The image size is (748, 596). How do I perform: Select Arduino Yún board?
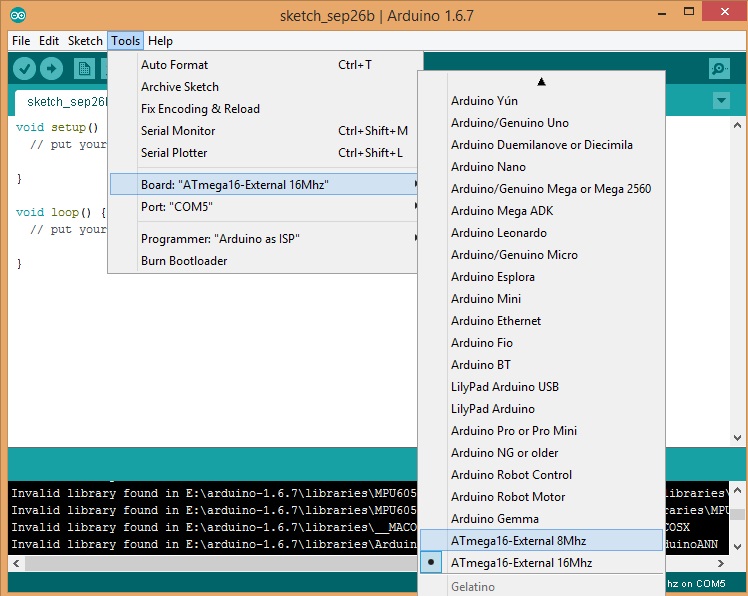click(x=541, y=101)
